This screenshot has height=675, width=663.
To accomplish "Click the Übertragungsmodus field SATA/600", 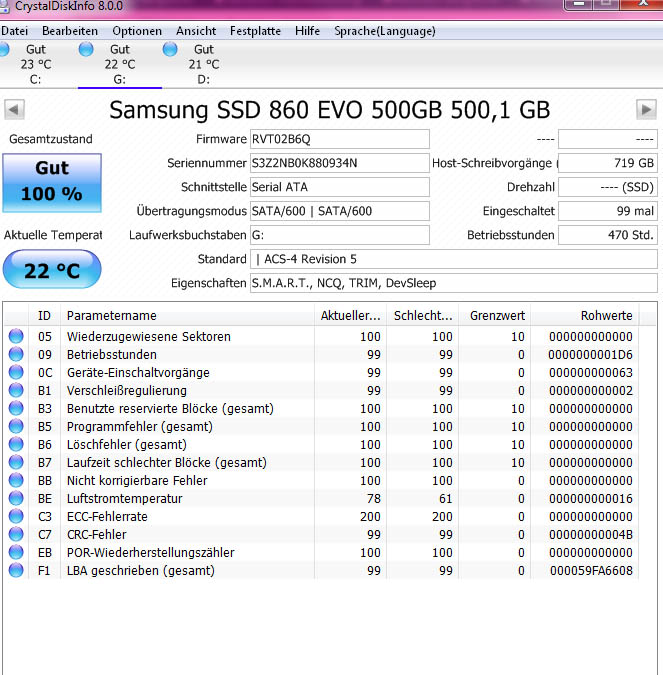I will point(340,211).
